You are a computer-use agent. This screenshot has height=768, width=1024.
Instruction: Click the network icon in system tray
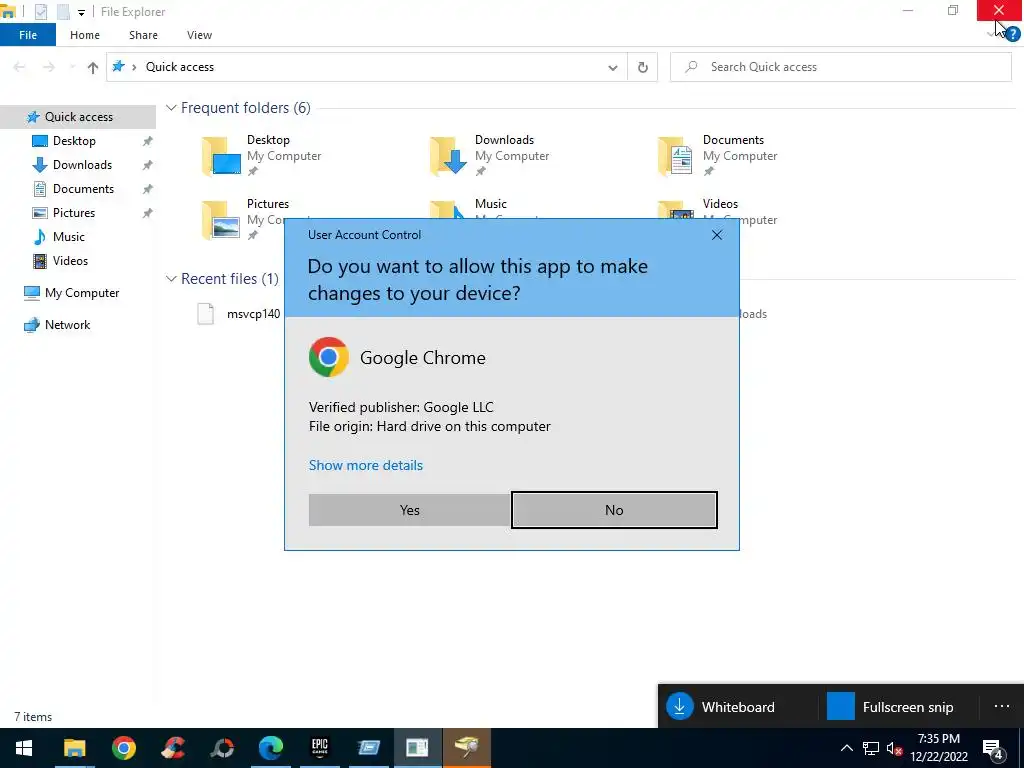tap(871, 748)
